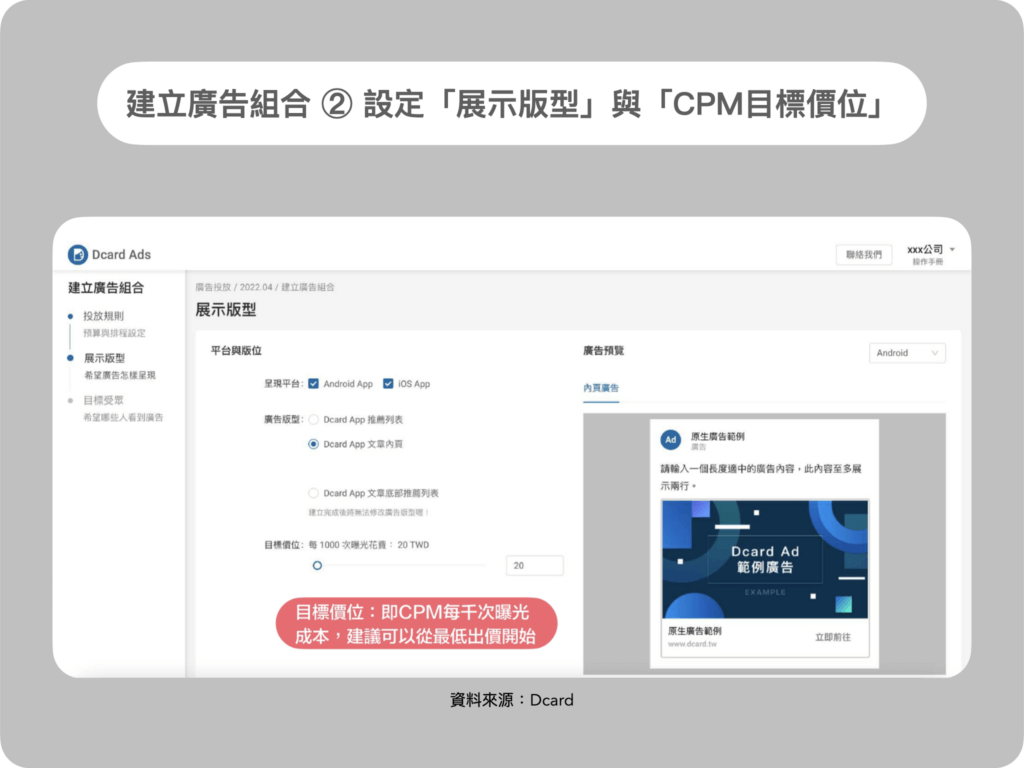1024x768 pixels.
Task: Open the 展示版型 step in sidebar
Action: pos(104,358)
